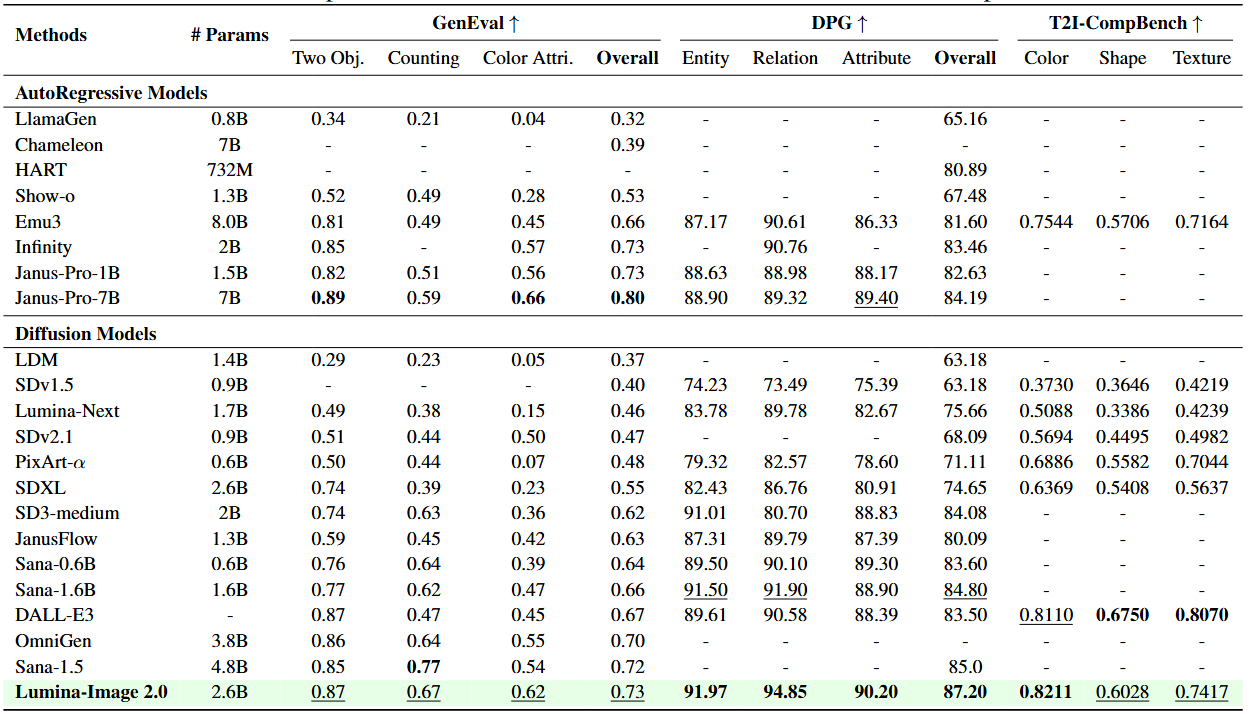Click the AutoRegressive Models section title

111,93
